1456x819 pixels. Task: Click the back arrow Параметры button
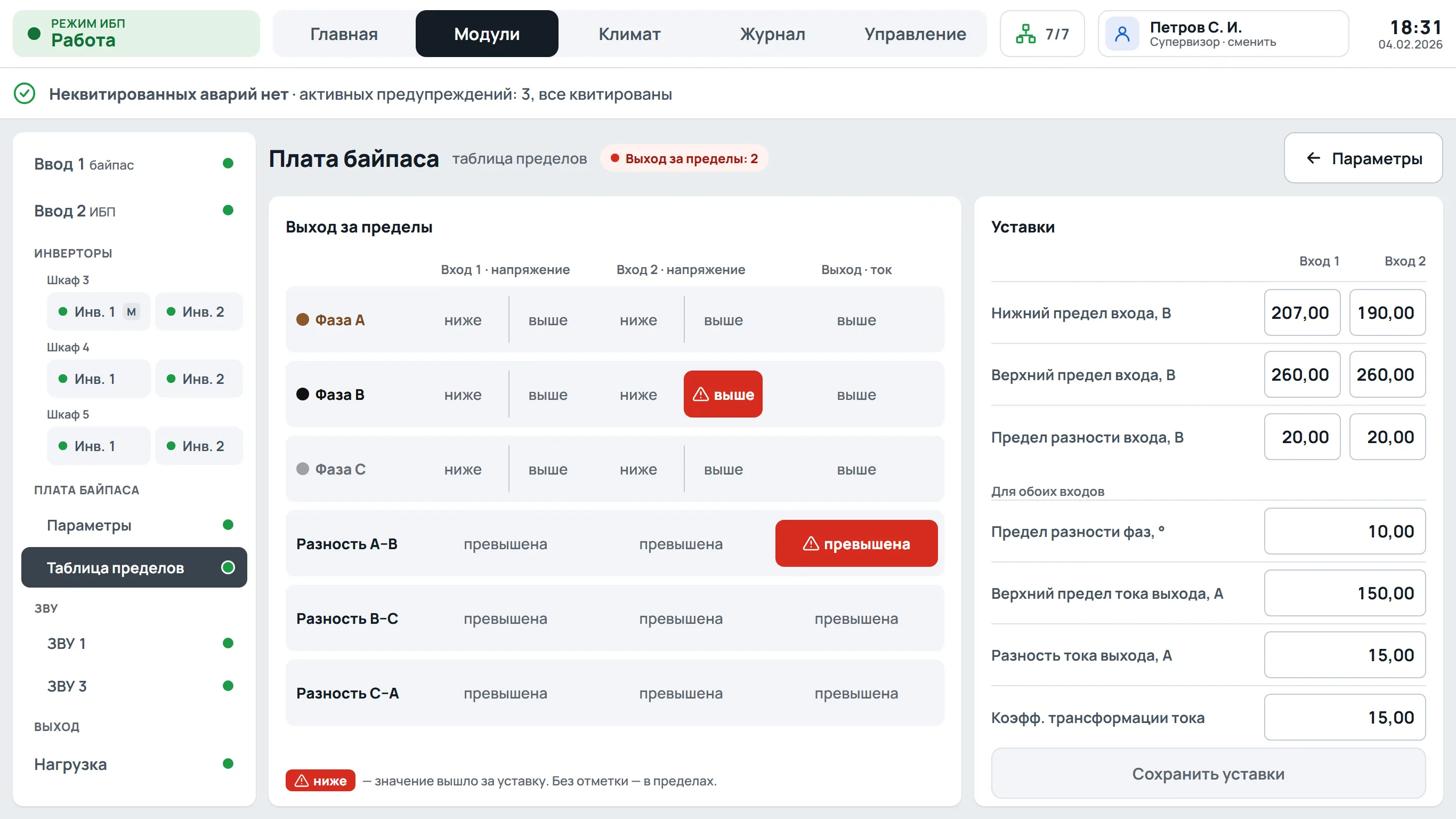(1363, 158)
